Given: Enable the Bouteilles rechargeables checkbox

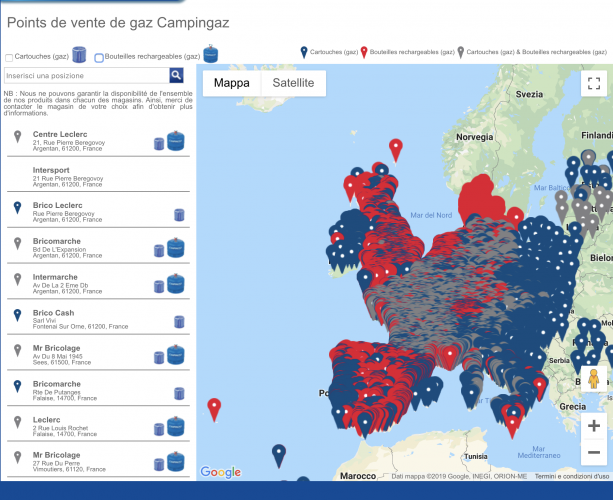Looking at the screenshot, I should [99, 58].
